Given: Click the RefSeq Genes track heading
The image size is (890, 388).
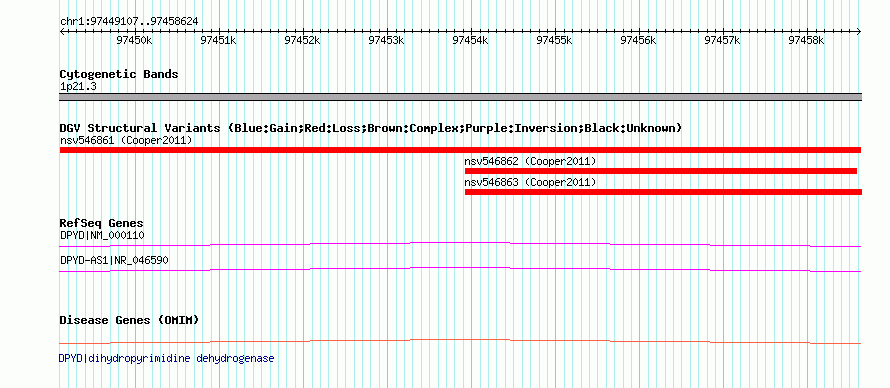Looking at the screenshot, I should point(102,223).
